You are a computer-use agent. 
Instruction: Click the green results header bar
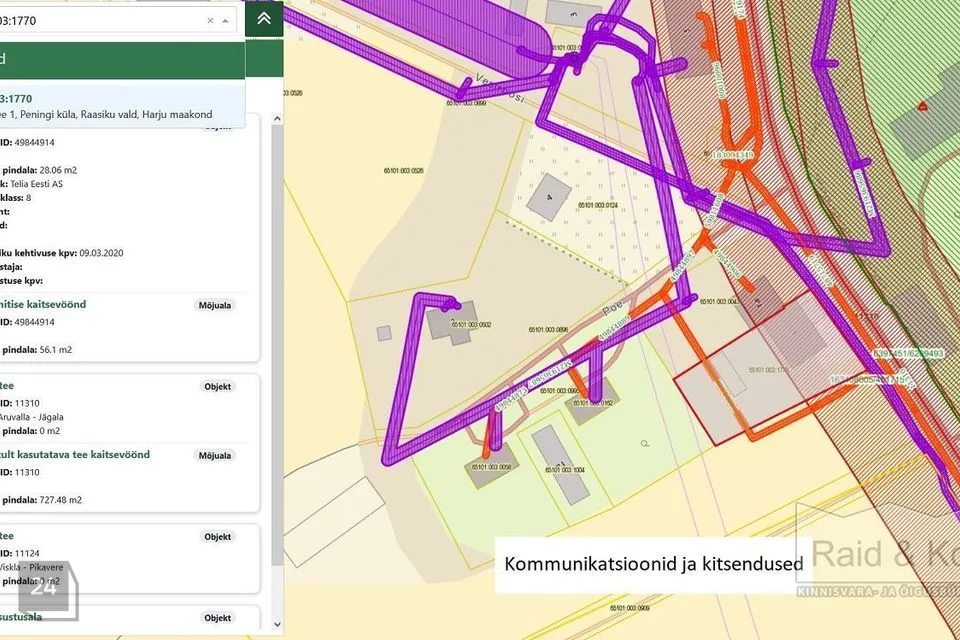[120, 58]
